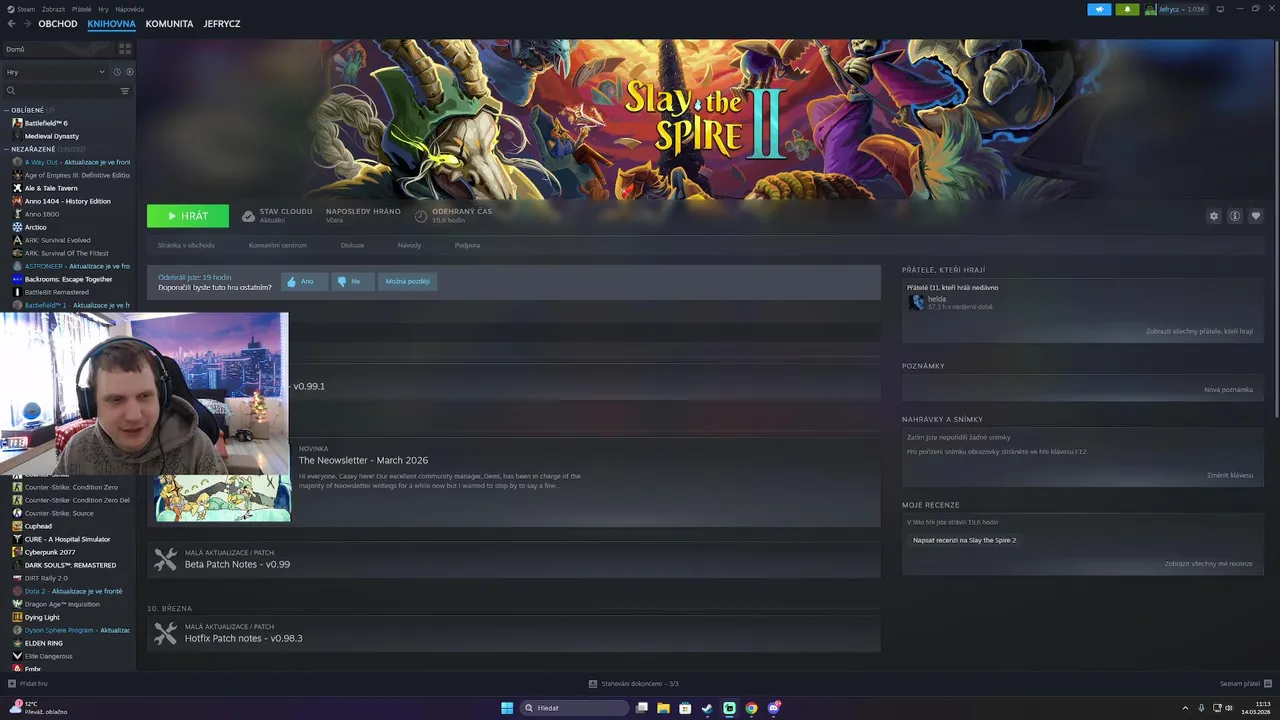
Task: Open the Návody link
Action: 409,245
